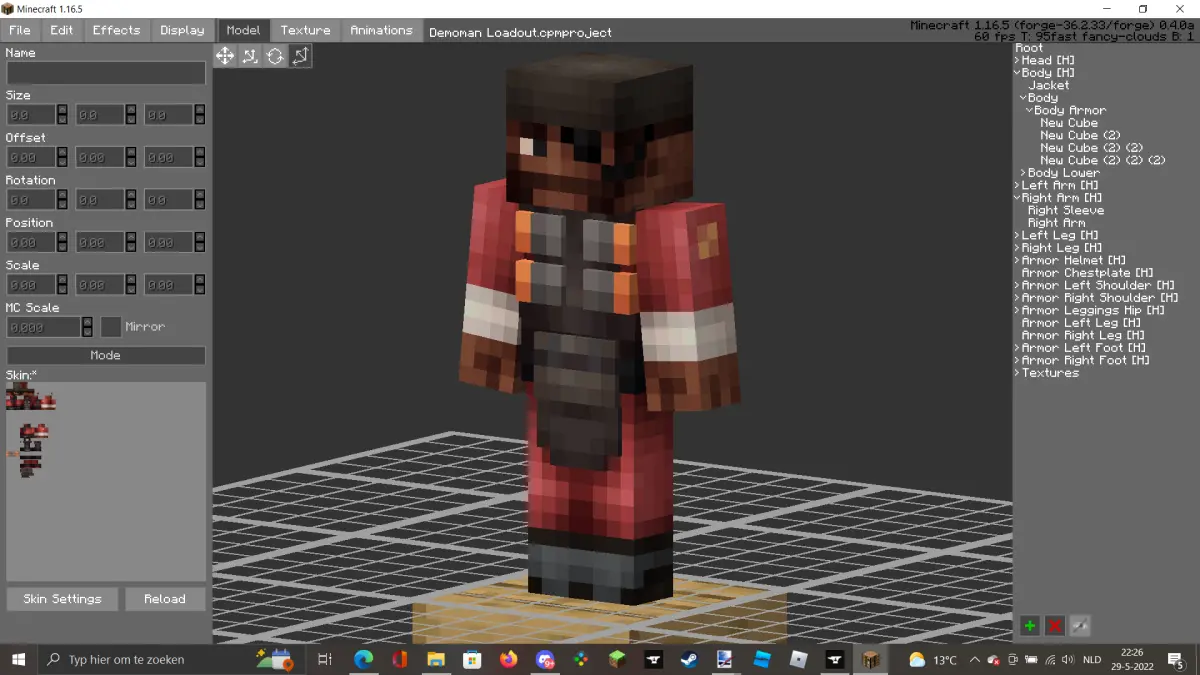Screen dimensions: 1200x675
Task: Select the move/position gizmo tool
Action: coord(225,56)
